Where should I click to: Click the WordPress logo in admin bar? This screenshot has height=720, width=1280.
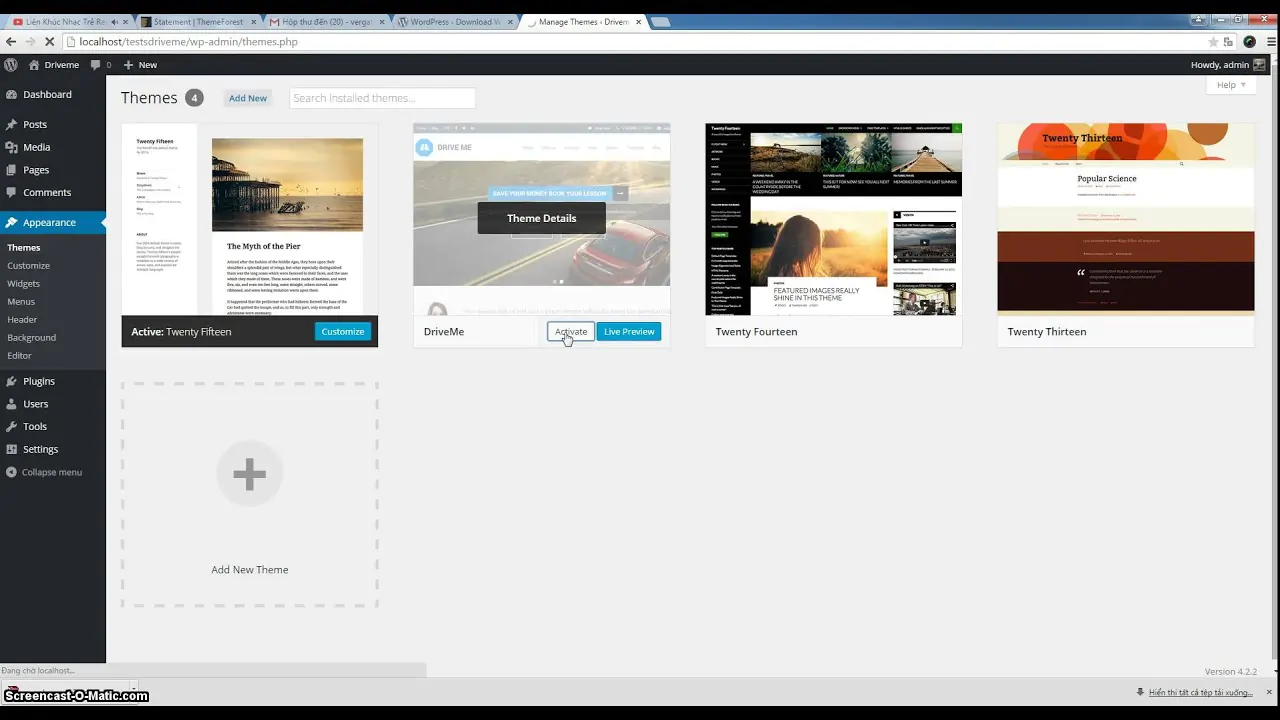[x=11, y=64]
